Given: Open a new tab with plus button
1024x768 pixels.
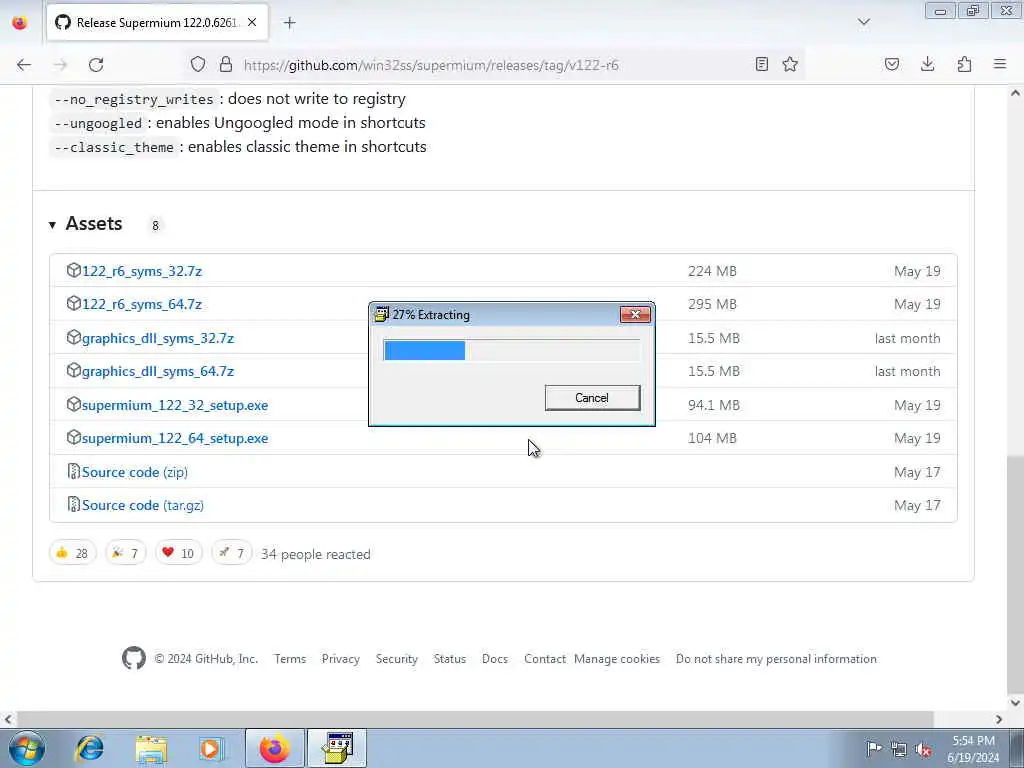Looking at the screenshot, I should click(x=289, y=23).
